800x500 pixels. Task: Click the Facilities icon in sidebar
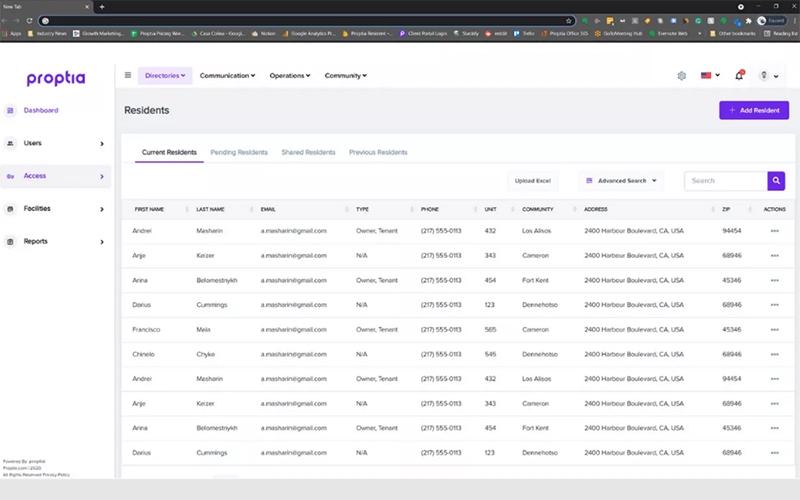click(10, 209)
